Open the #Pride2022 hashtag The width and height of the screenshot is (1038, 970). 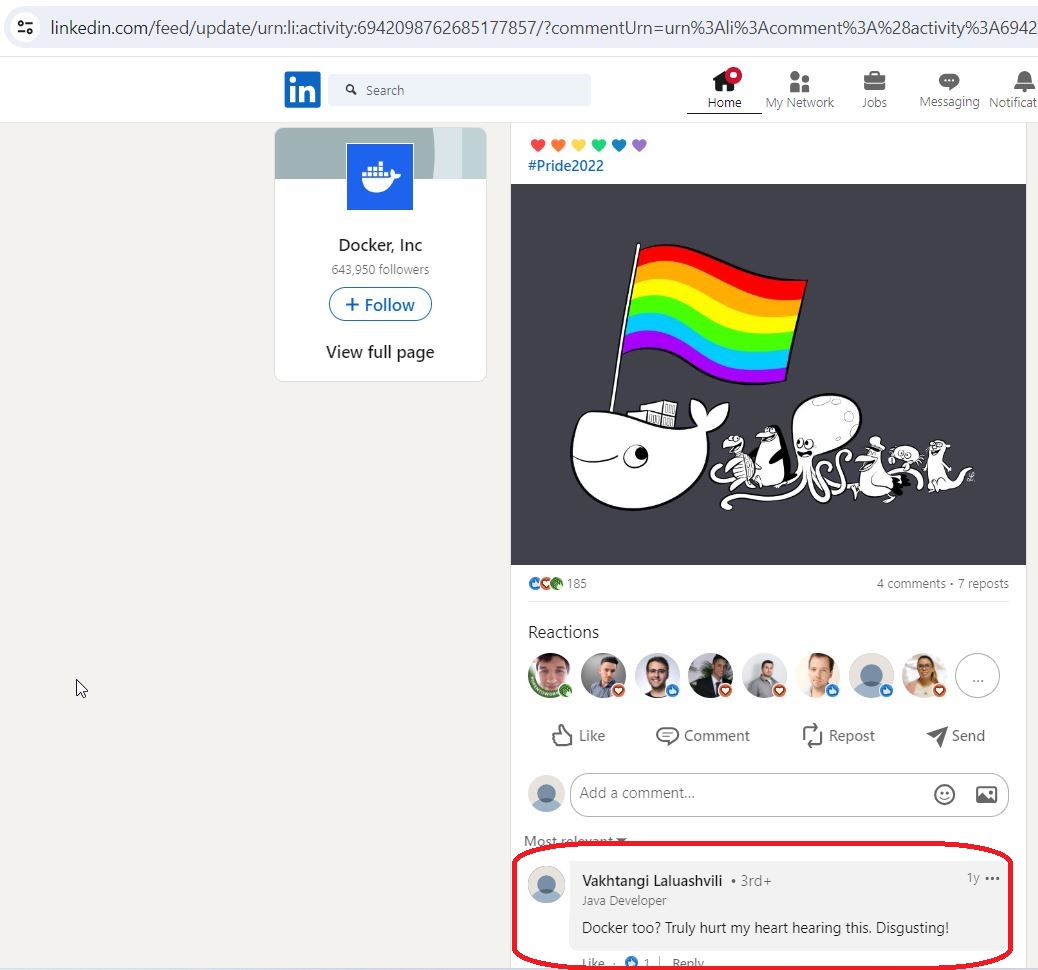(x=566, y=166)
